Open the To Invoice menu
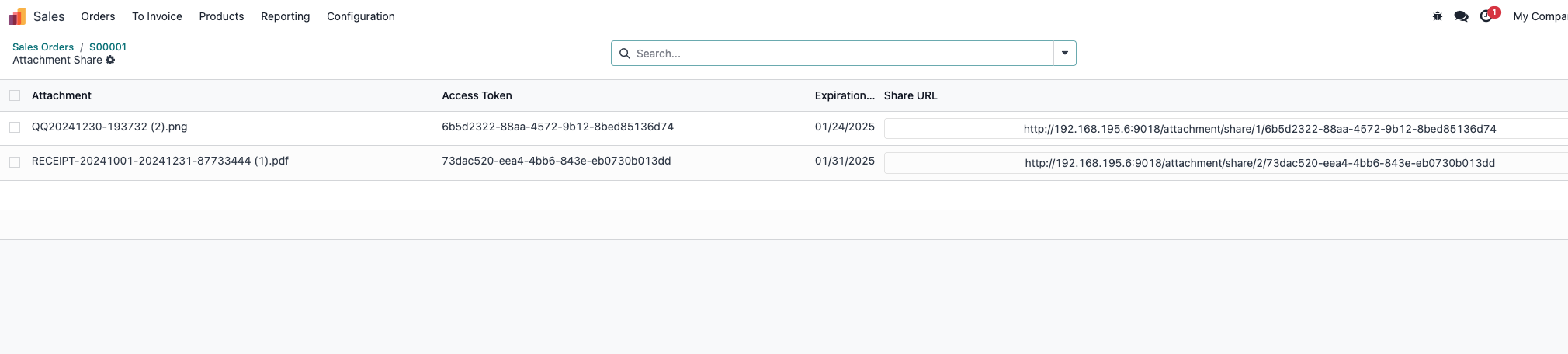Screen dimensions: 1568x354 pos(157,16)
